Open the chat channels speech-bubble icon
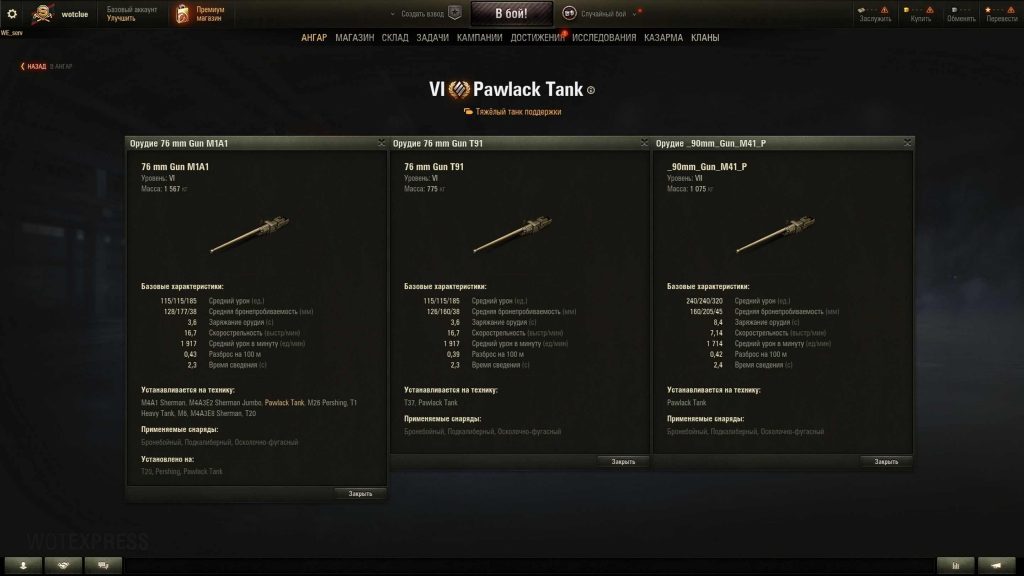 pos(103,566)
